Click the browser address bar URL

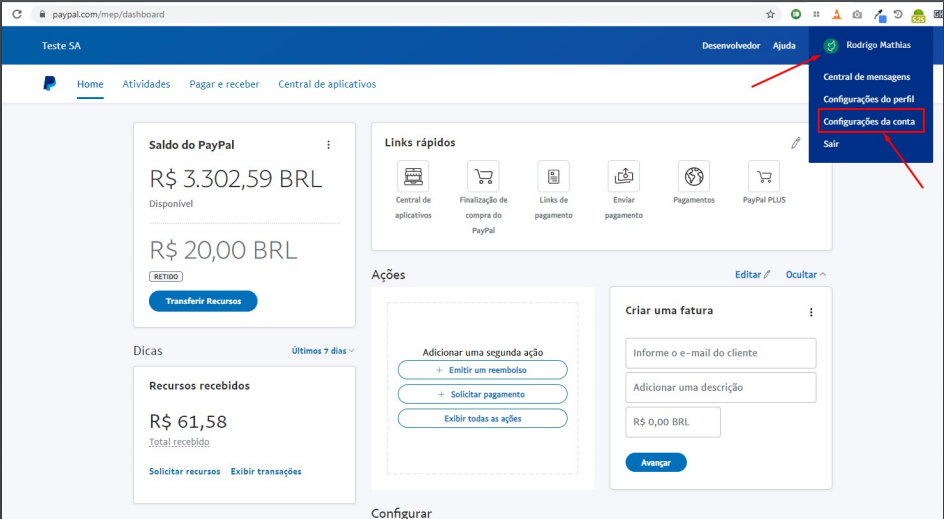tap(108, 14)
